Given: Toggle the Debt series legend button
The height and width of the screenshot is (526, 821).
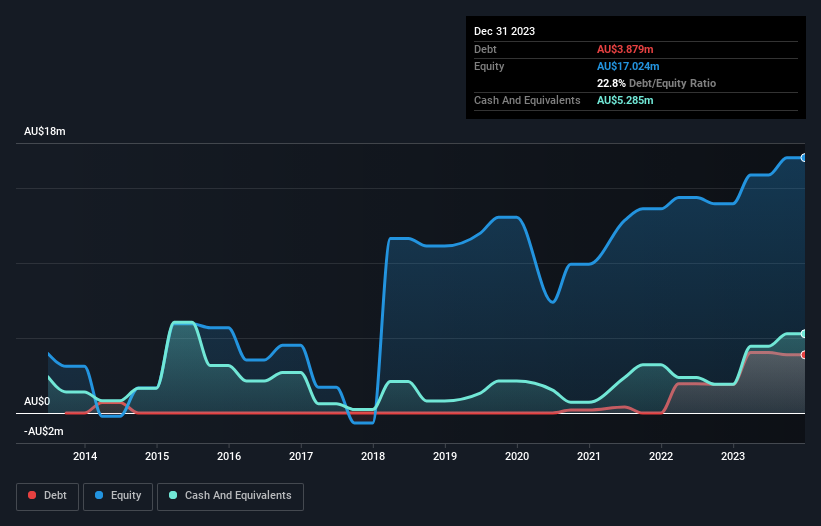Looking at the screenshot, I should point(47,496).
